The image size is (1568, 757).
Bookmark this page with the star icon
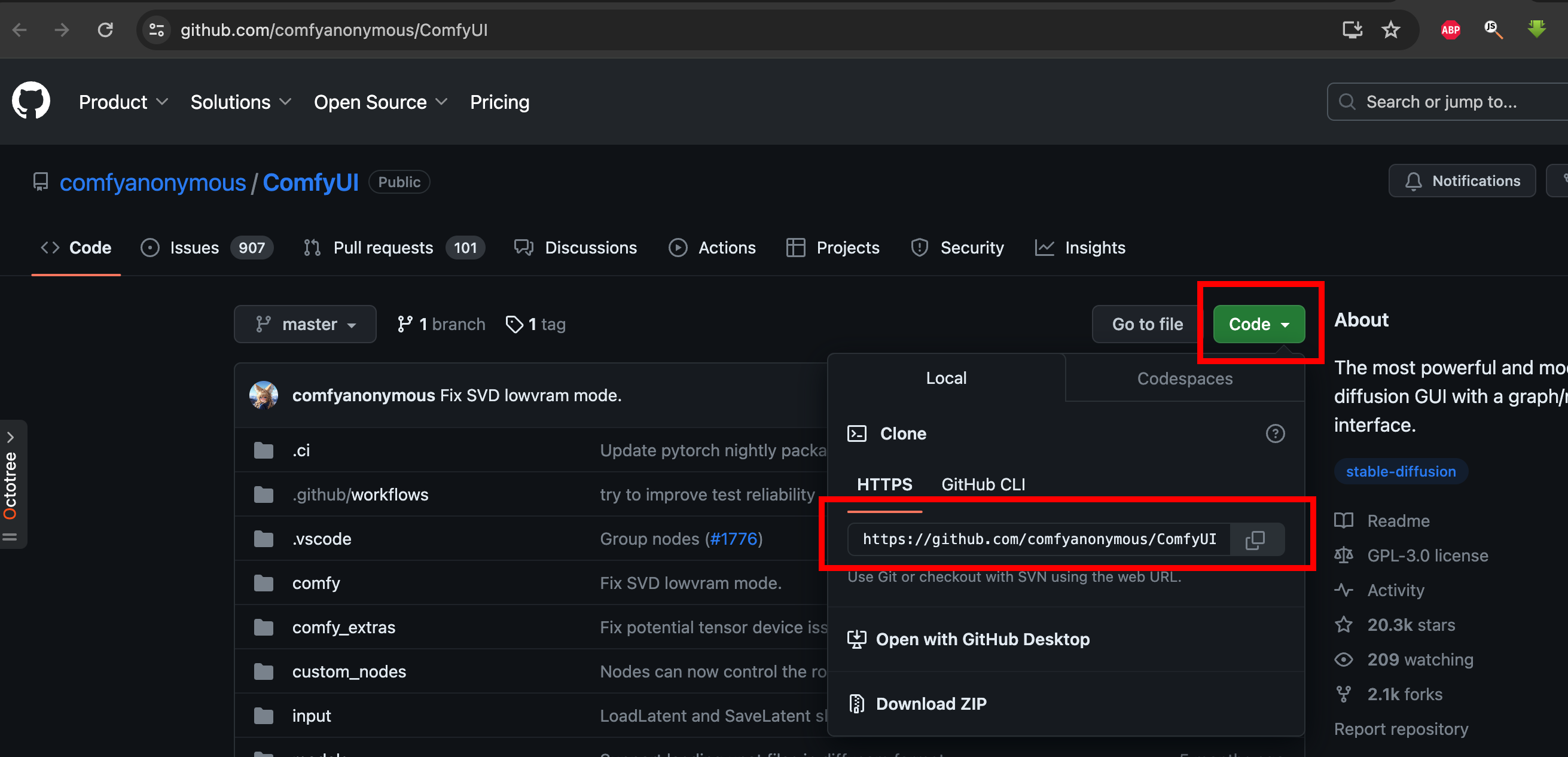1391,30
